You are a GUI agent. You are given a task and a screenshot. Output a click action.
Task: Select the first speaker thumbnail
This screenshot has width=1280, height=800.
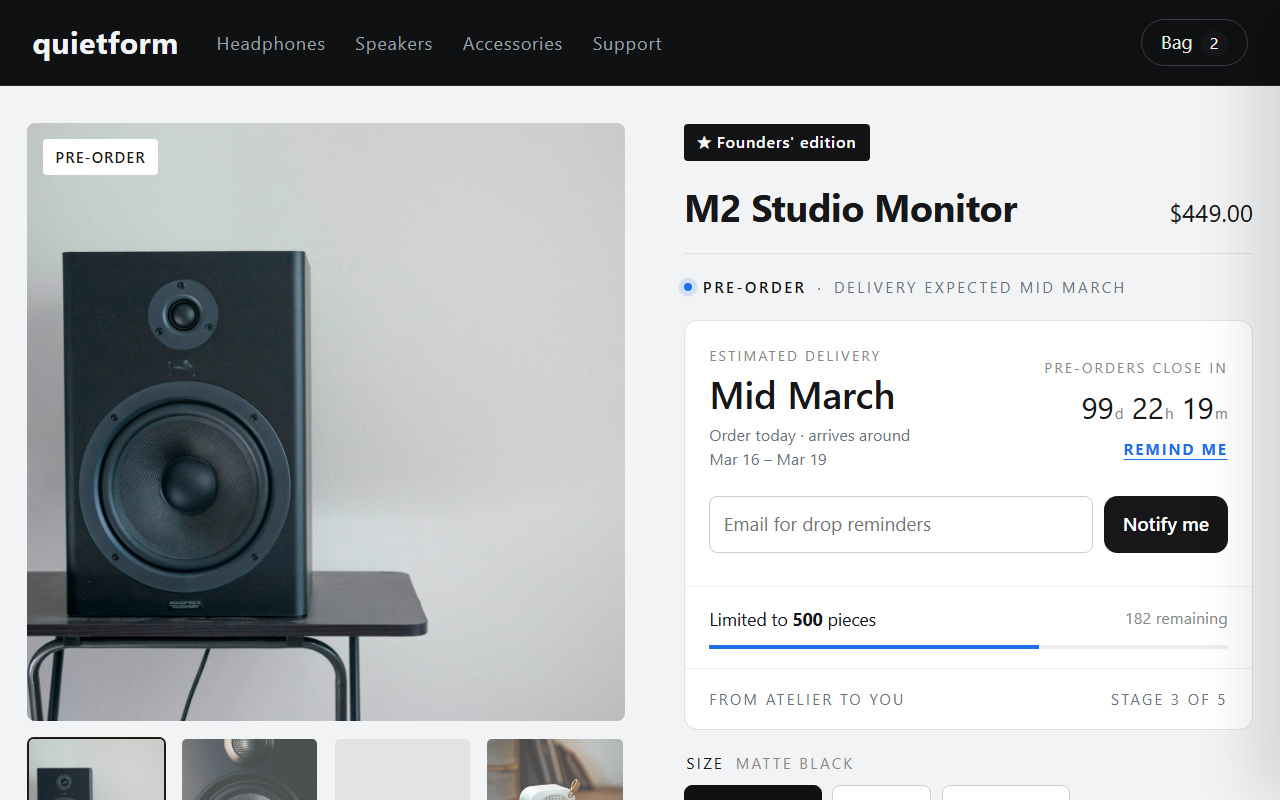click(96, 769)
